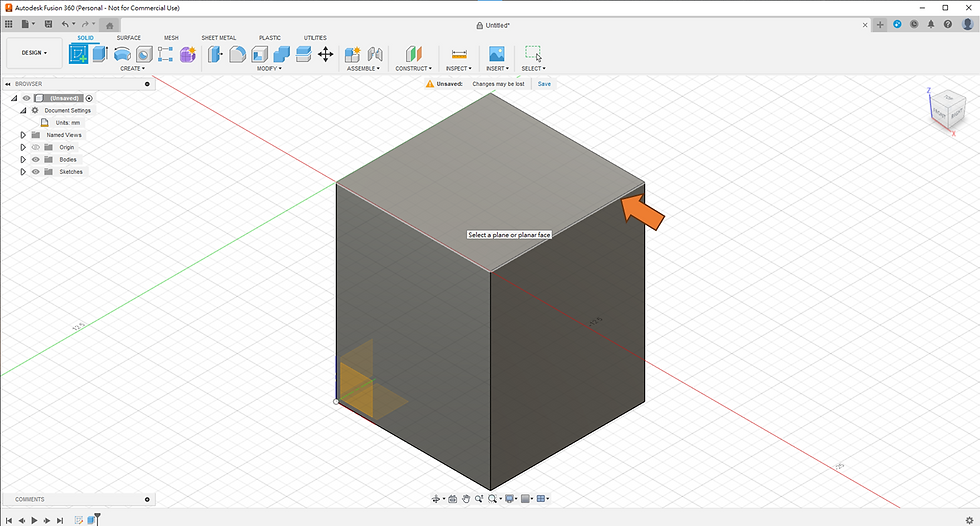Open the ASSEMBLE dropdown menu

click(x=363, y=69)
